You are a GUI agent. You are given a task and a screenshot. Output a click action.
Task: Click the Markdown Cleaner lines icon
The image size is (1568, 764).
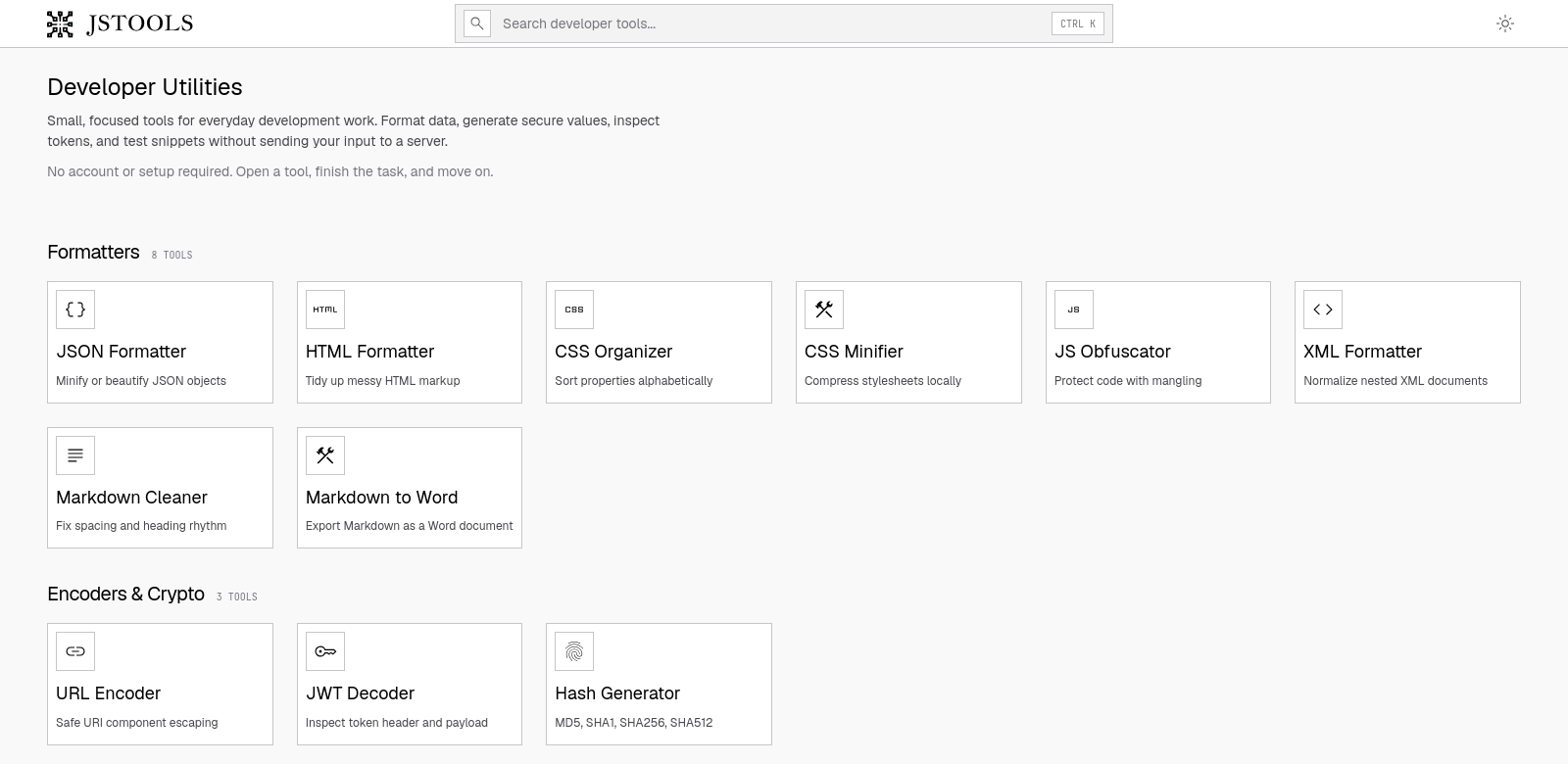tap(75, 455)
